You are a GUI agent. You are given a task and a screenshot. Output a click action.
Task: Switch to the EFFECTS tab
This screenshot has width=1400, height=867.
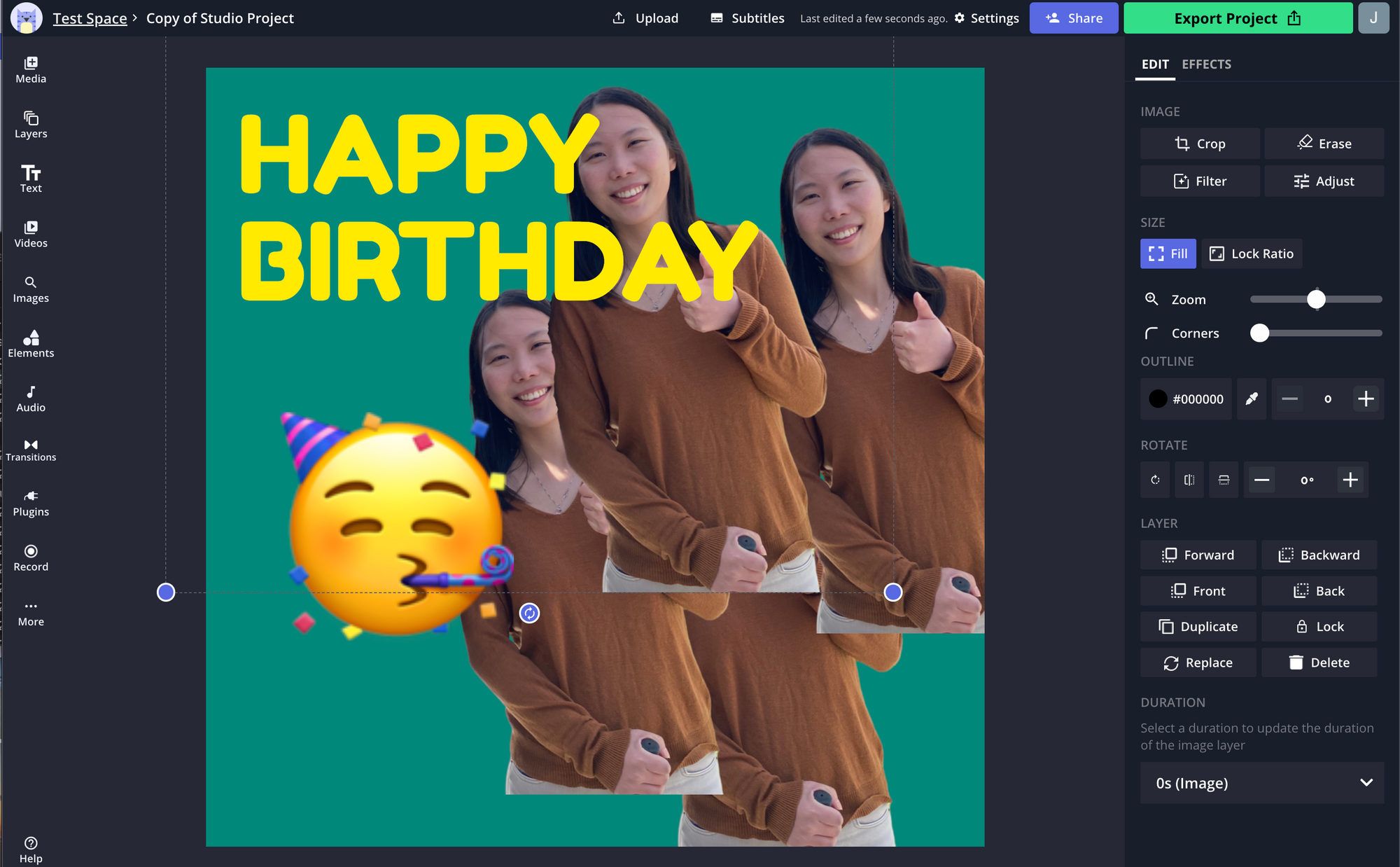pos(1206,64)
